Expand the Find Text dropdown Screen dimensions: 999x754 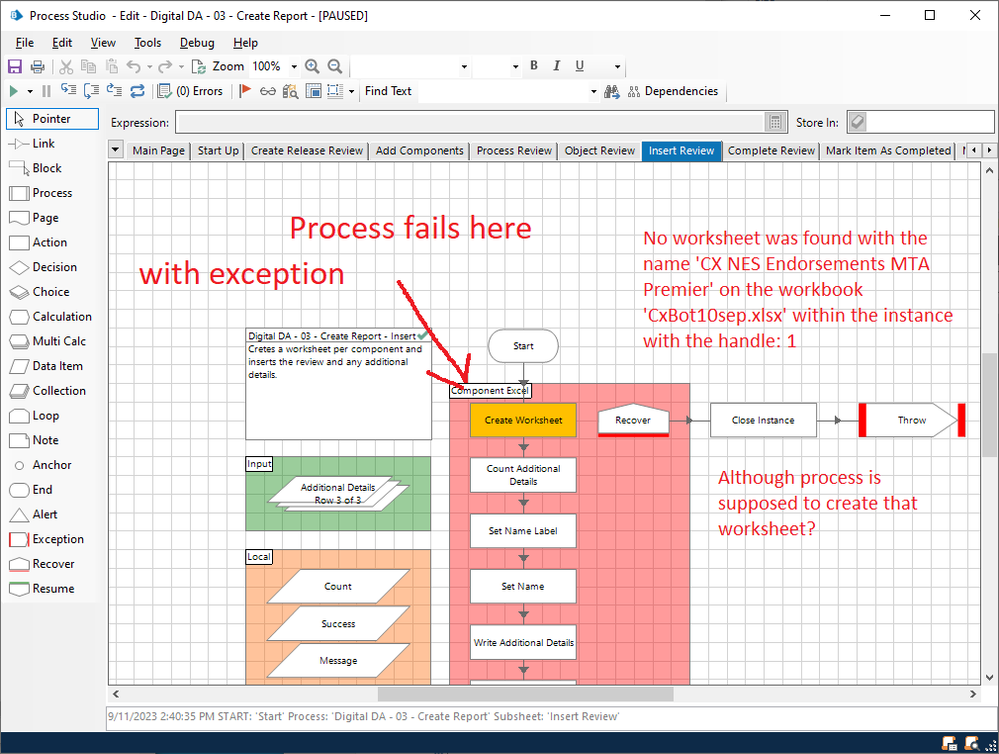coord(594,92)
